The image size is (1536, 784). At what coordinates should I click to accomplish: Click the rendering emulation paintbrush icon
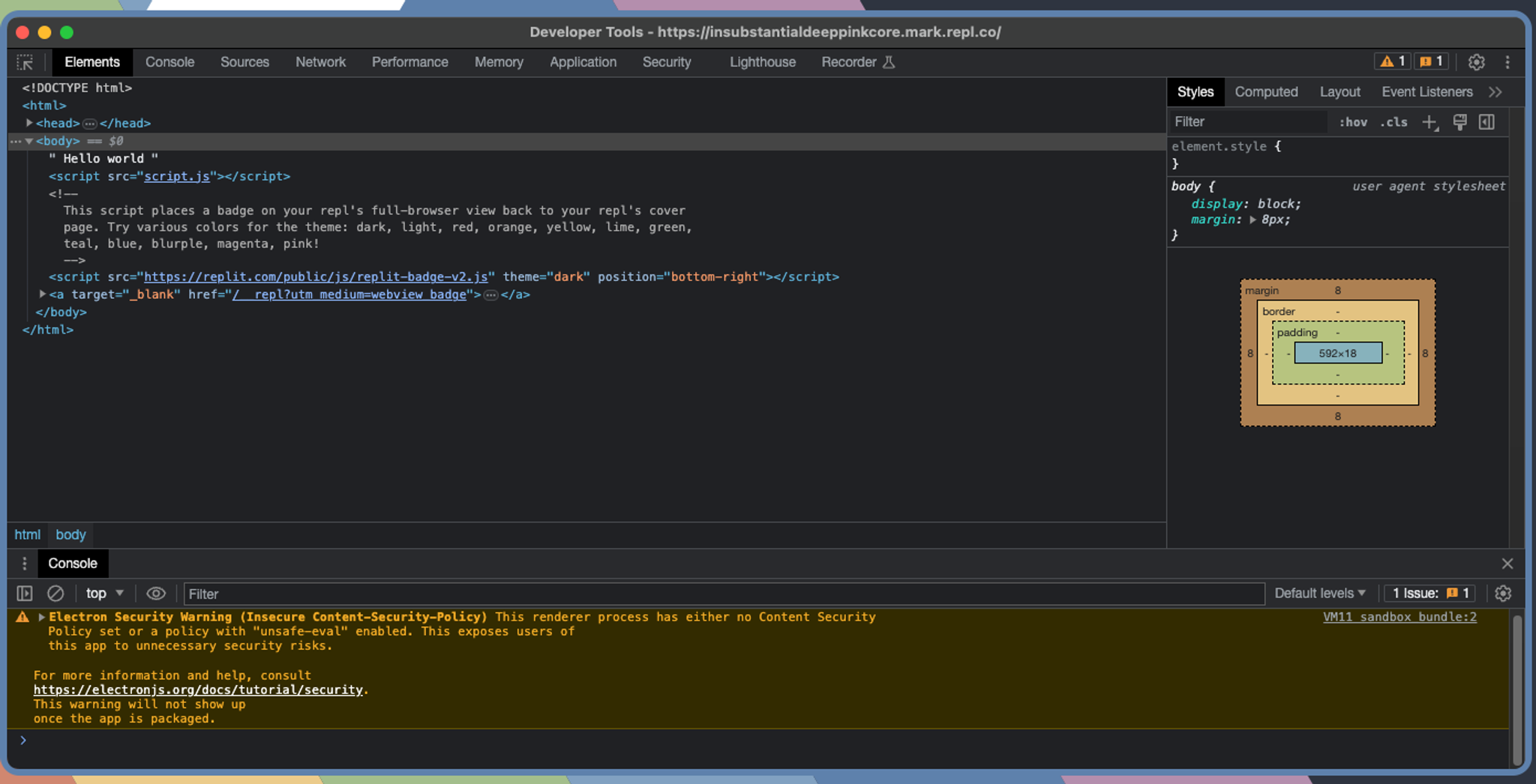[x=1459, y=122]
